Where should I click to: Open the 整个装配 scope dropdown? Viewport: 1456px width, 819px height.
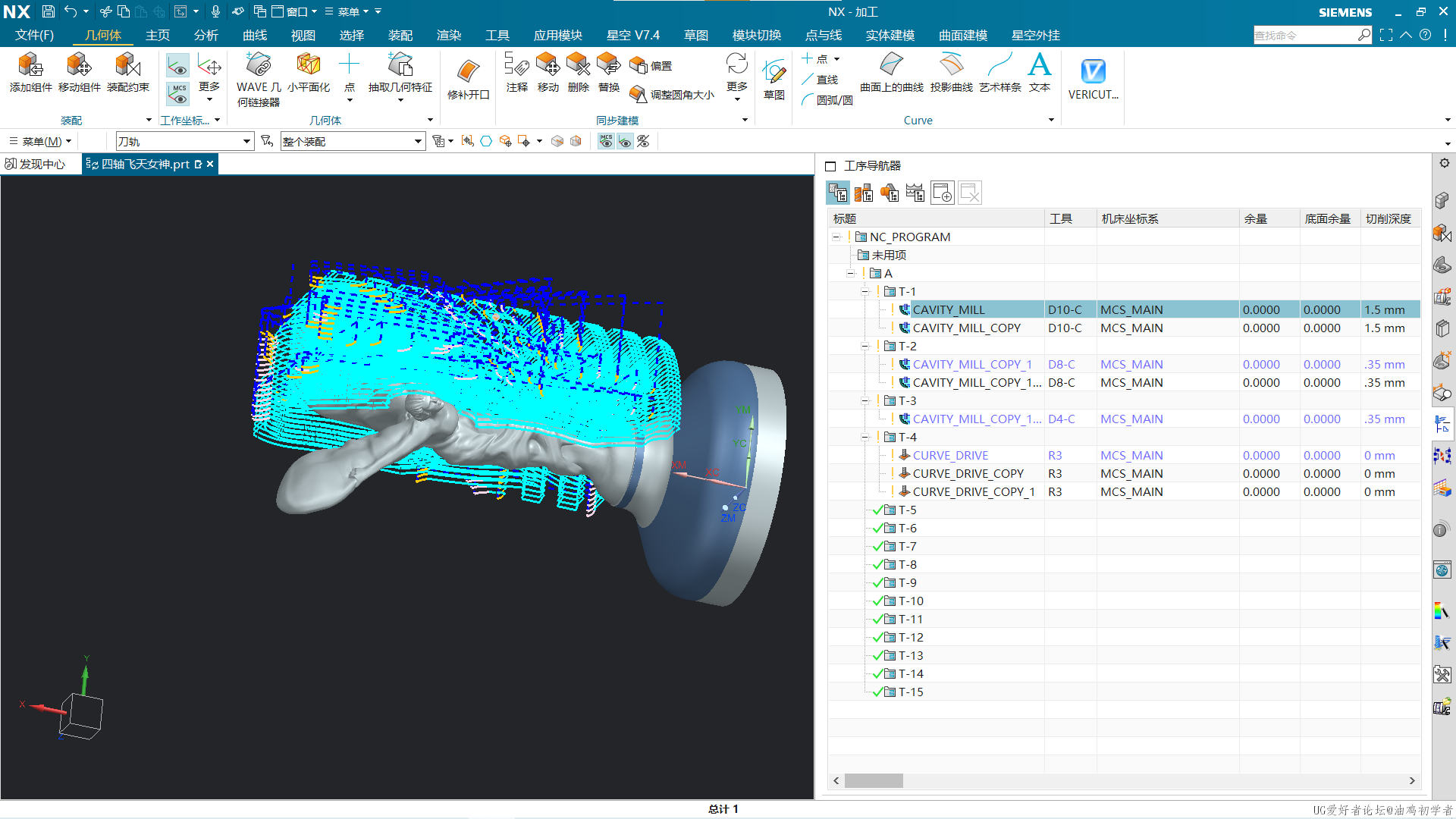(418, 141)
